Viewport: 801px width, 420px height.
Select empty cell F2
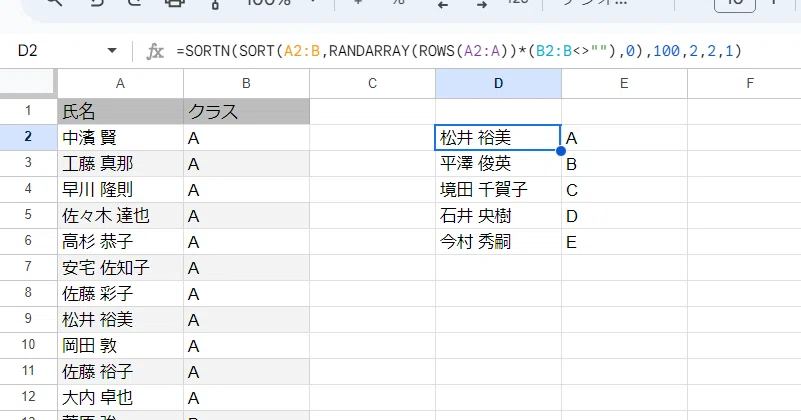(x=745, y=137)
